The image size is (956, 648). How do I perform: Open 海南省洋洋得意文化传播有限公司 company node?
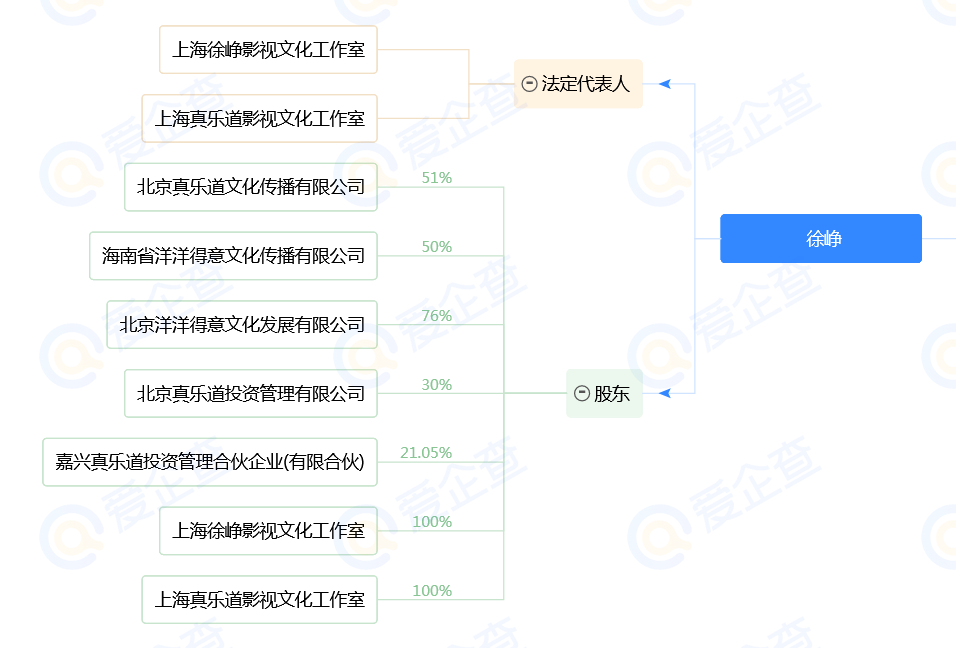233,256
